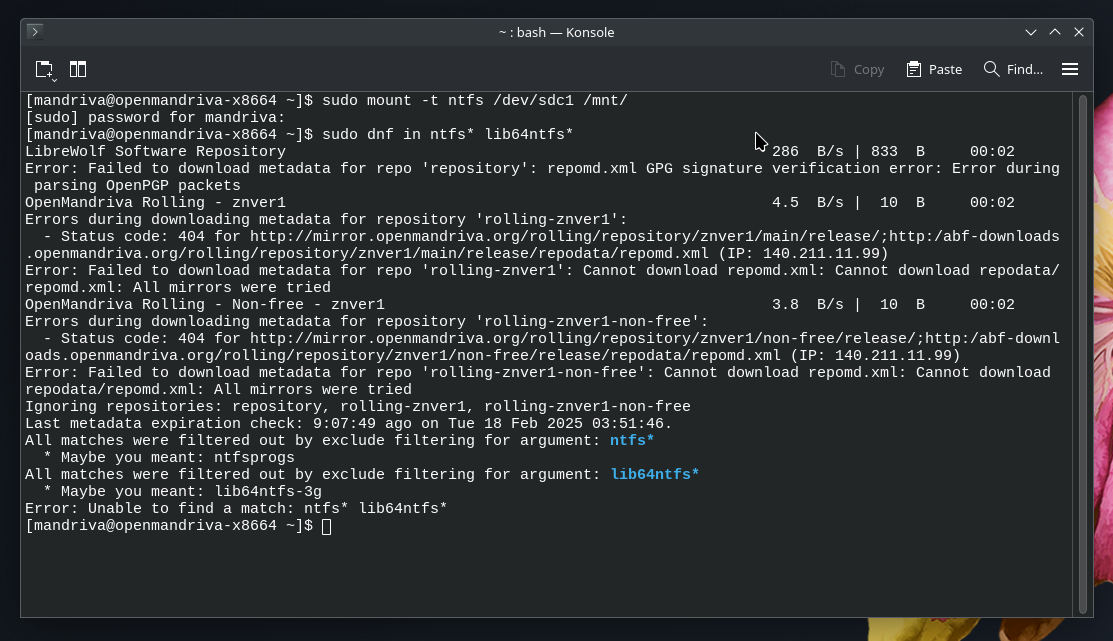Click the highlighted 'ntfs*' argument
The height and width of the screenshot is (641, 1113).
632,441
